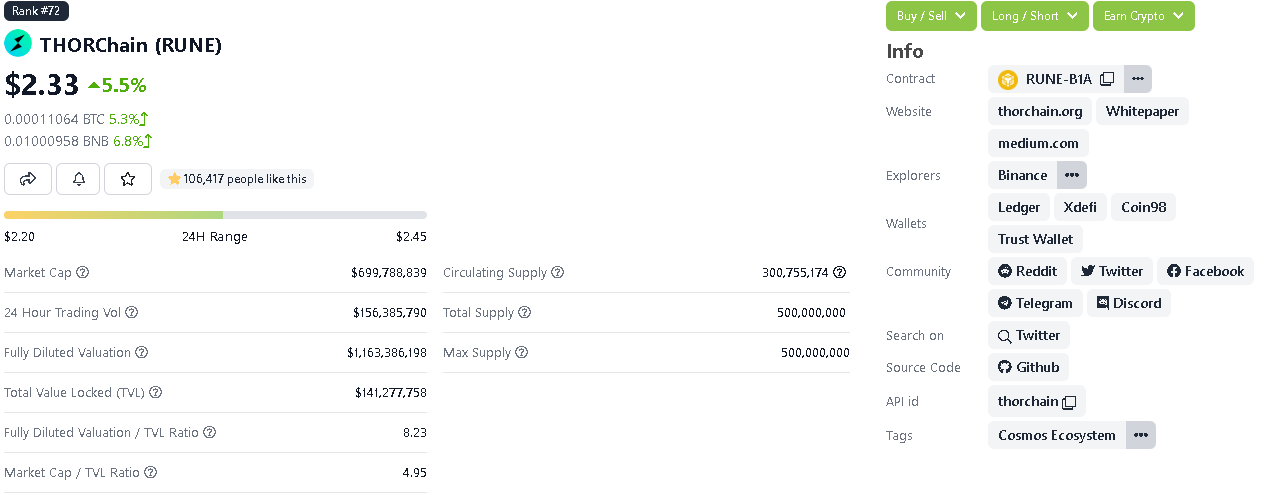This screenshot has height=495, width=1278.
Task: Expand more contracts next to RUNE-B1A
Action: (x=1138, y=79)
